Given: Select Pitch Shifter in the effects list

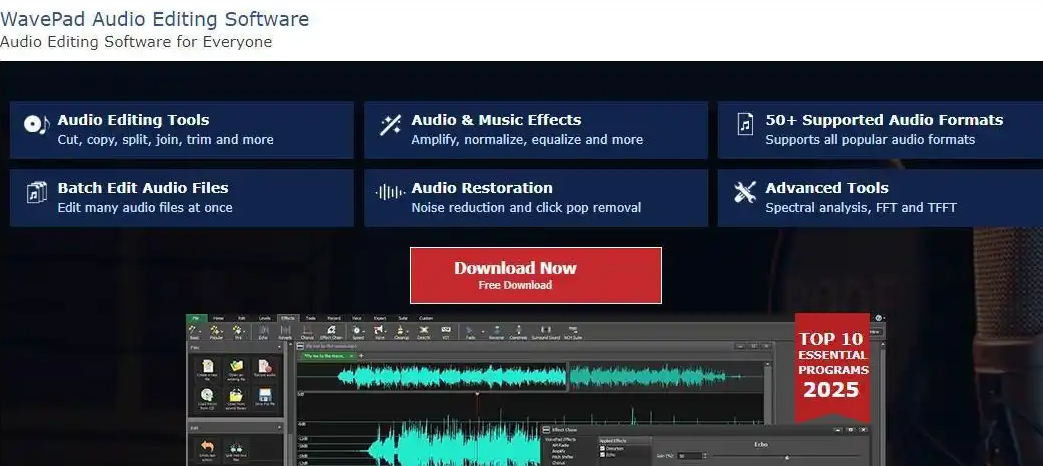Looking at the screenshot, I should [562, 457].
